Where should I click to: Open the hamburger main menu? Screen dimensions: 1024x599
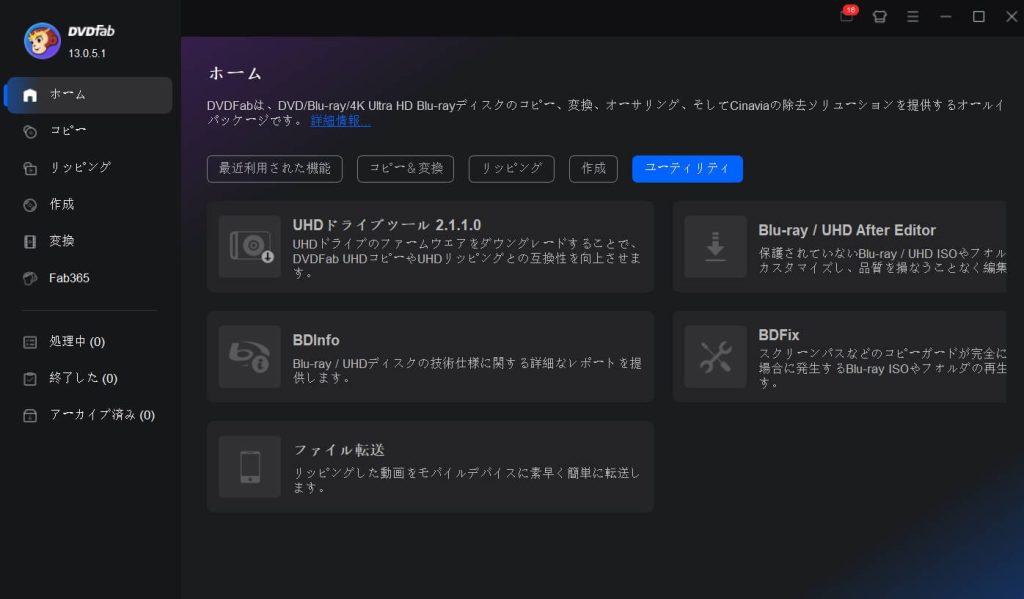coord(913,17)
